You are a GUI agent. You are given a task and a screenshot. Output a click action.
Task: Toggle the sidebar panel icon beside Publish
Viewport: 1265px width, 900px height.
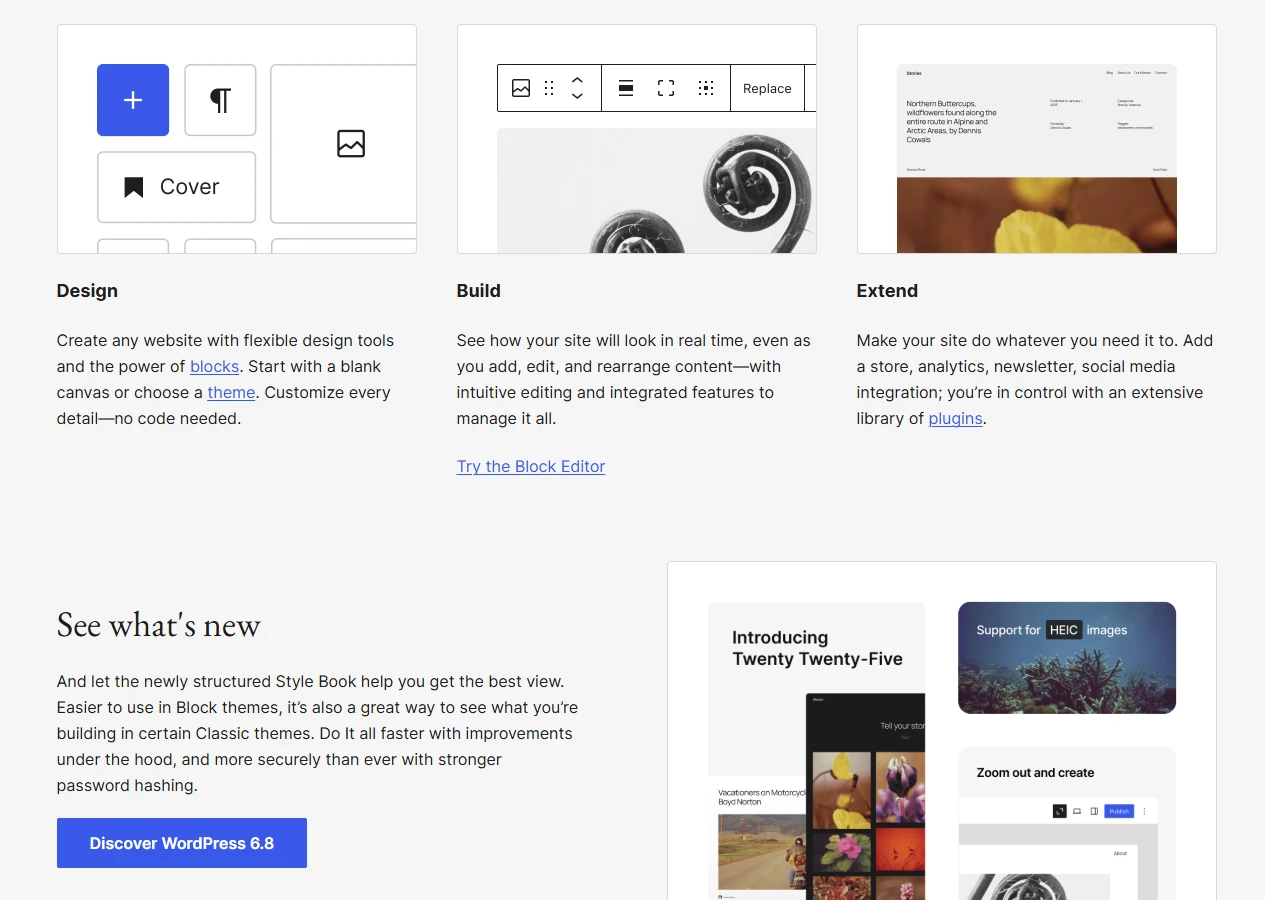click(1094, 811)
